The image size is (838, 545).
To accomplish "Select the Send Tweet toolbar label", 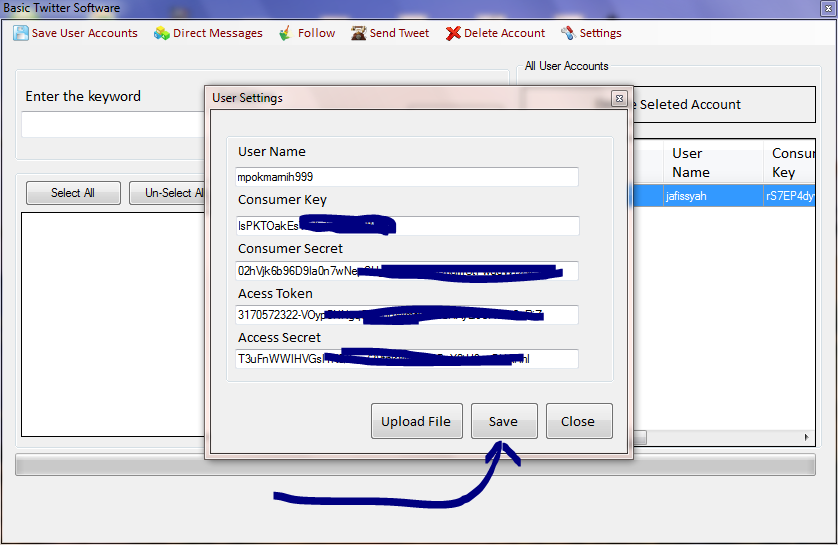I will point(399,33).
